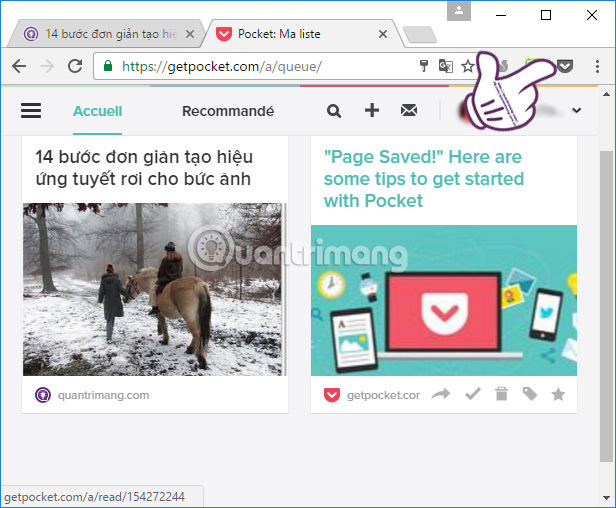
Task: Reload the current page
Action: click(x=75, y=66)
